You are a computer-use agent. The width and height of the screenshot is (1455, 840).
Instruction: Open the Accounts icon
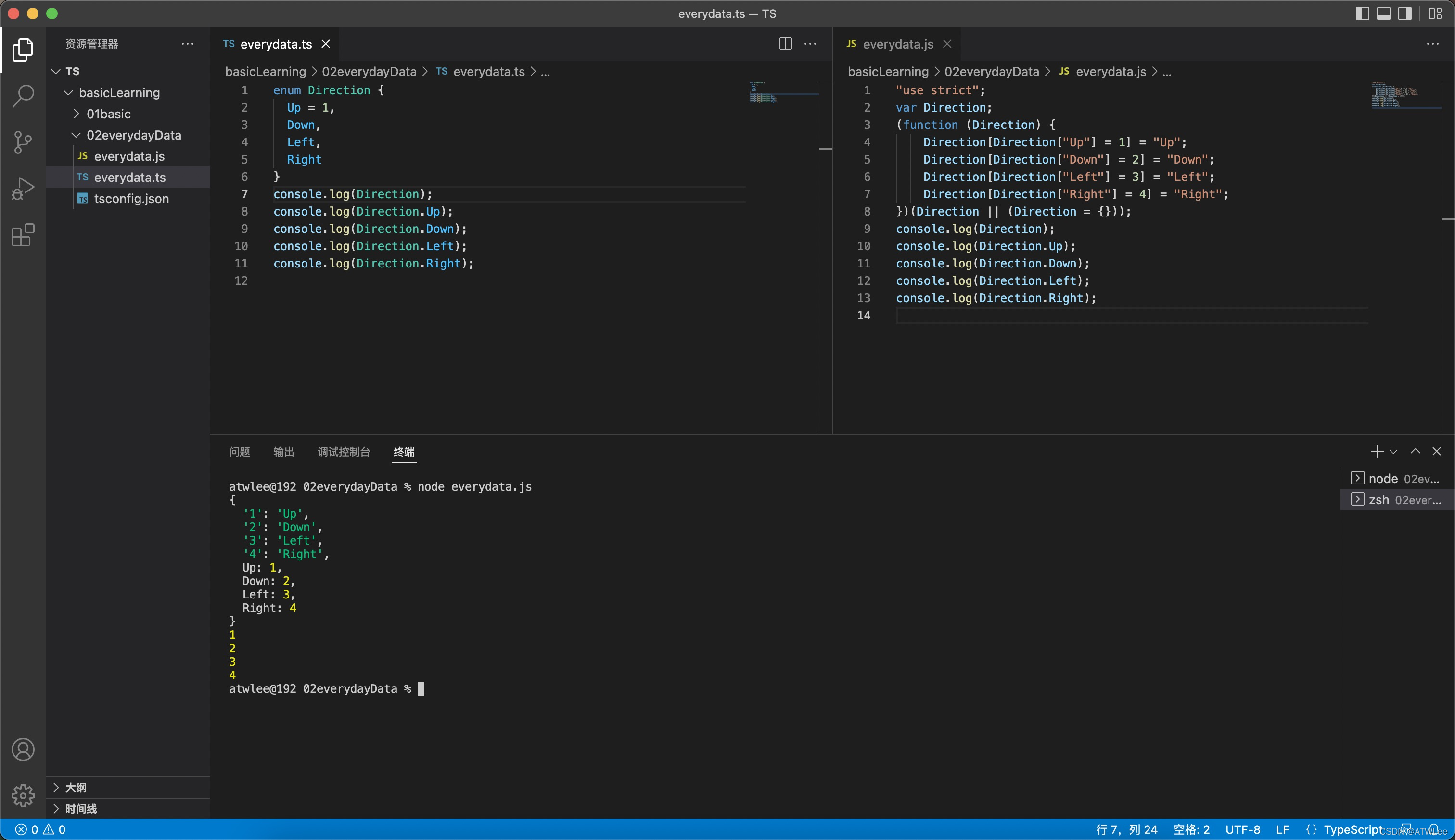pyautogui.click(x=23, y=750)
